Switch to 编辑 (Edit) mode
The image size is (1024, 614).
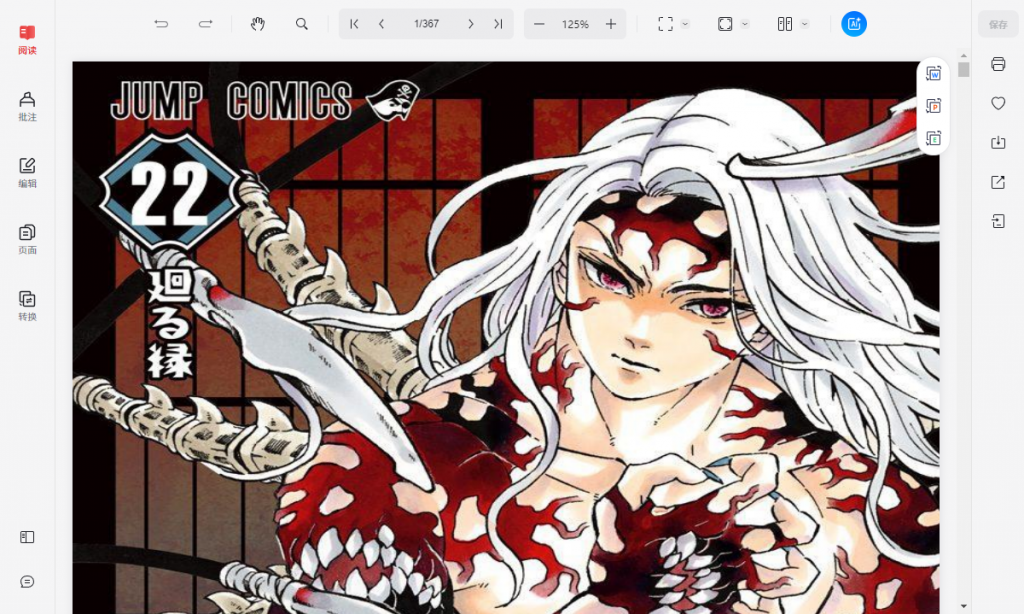click(27, 173)
